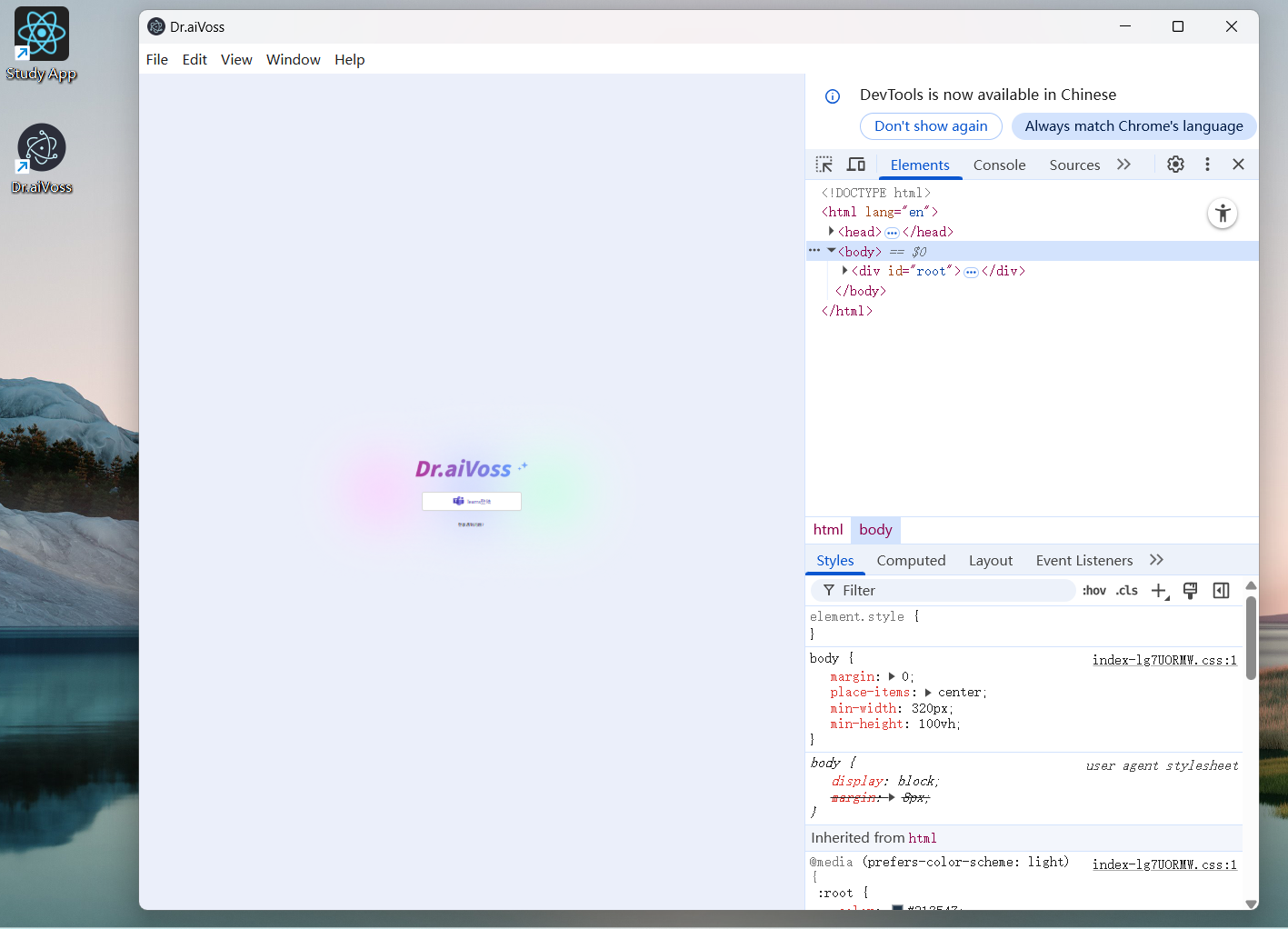
Task: Toggle computed styles sidebar icon
Action: pyautogui.click(x=1221, y=591)
